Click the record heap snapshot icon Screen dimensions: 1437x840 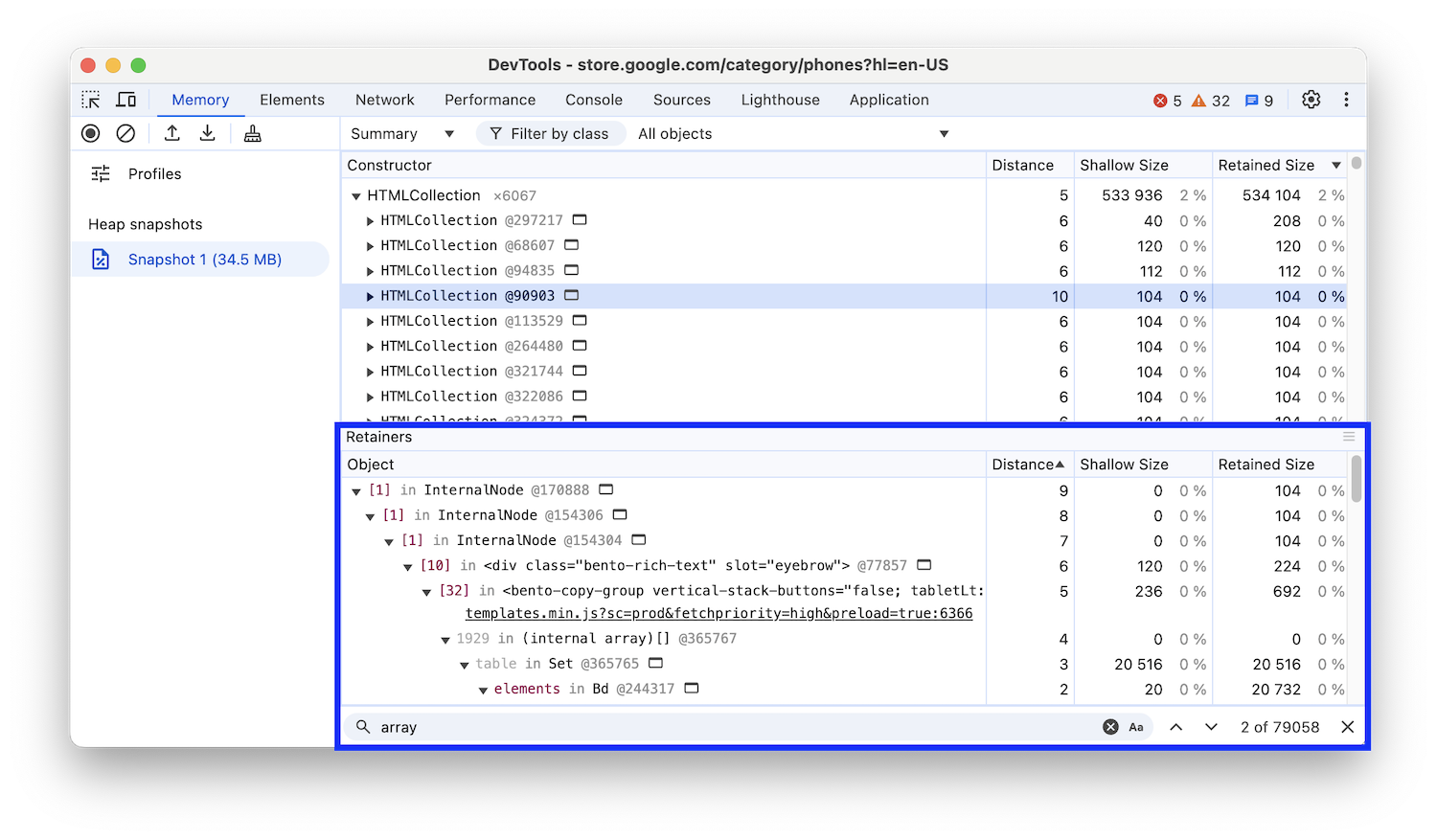pos(91,134)
